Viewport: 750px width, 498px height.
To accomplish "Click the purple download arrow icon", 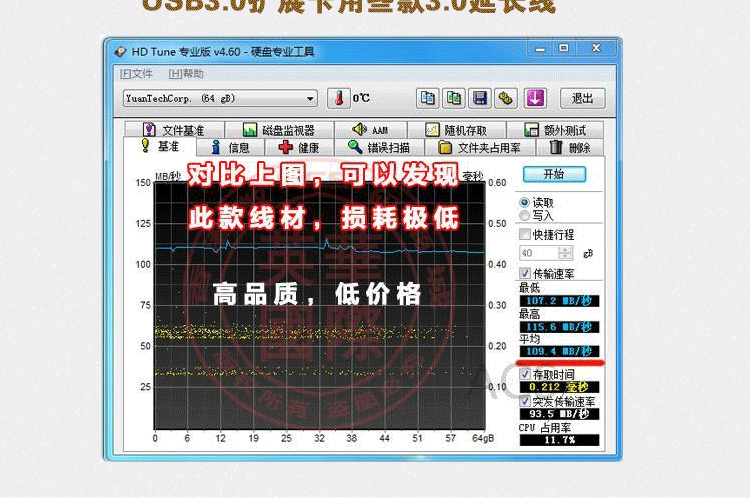I will (535, 98).
